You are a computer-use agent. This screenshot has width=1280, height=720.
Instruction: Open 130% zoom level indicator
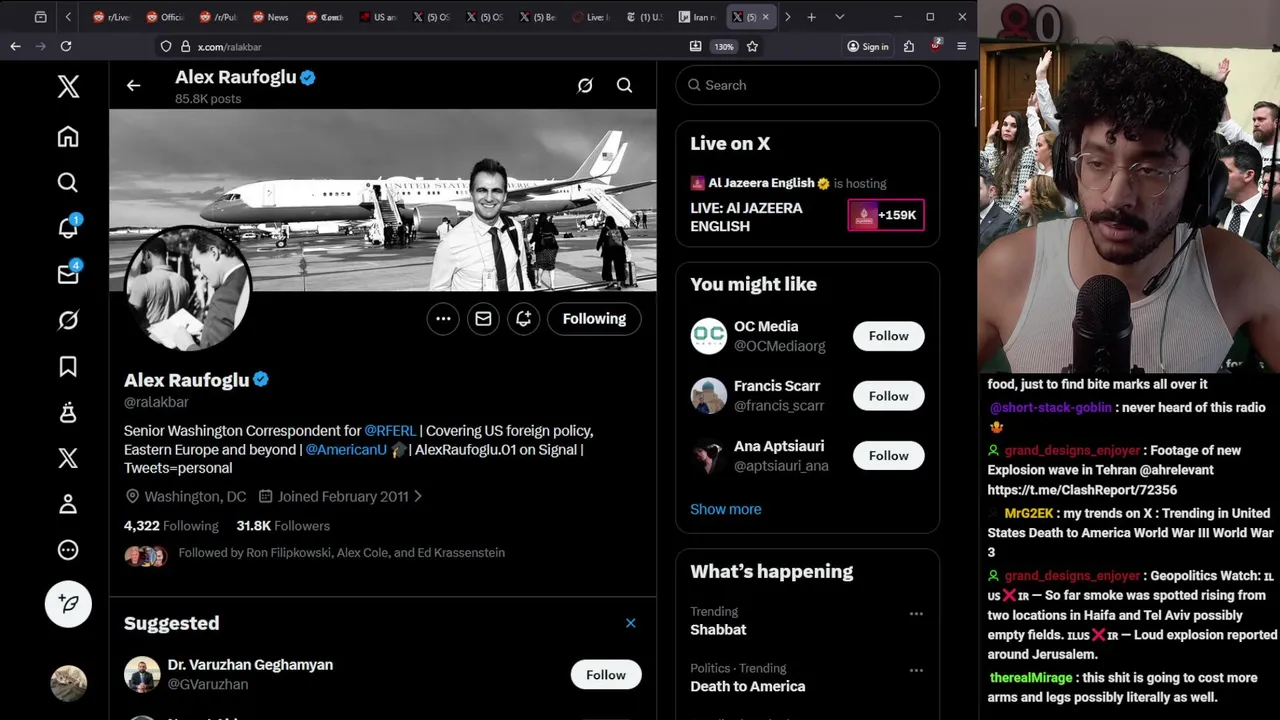pos(723,46)
